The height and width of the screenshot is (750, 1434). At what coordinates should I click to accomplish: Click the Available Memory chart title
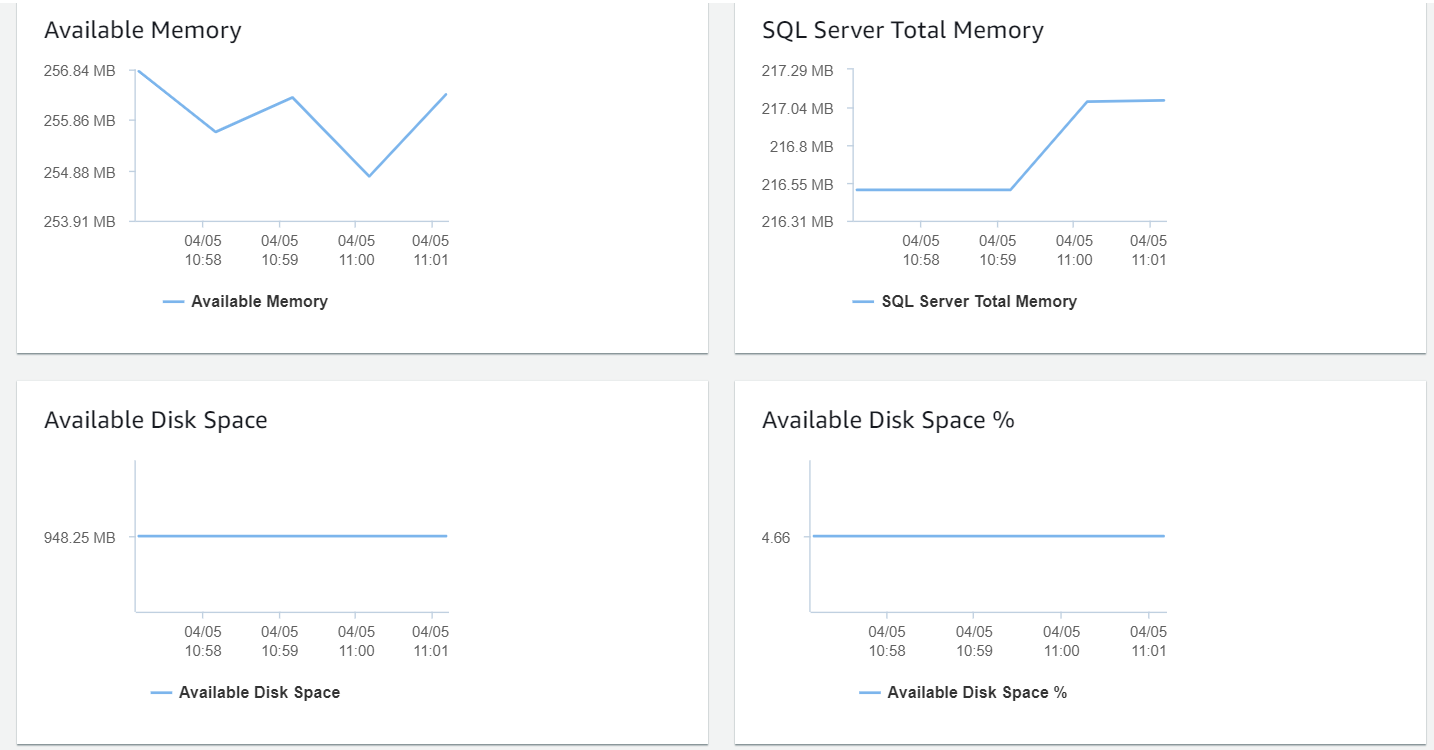pos(143,30)
